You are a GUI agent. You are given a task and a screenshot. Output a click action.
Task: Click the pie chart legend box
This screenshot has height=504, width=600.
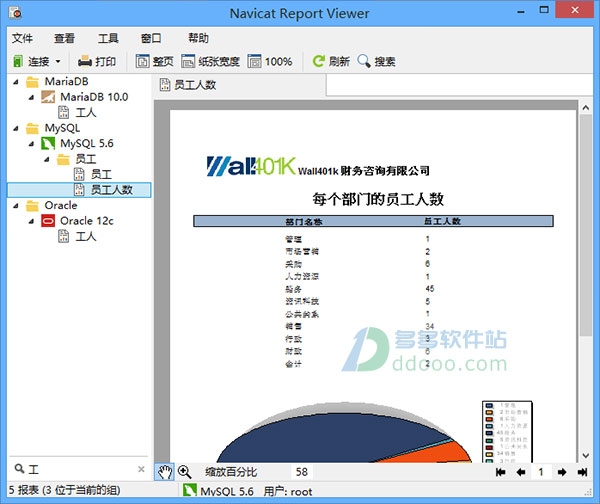[507, 432]
